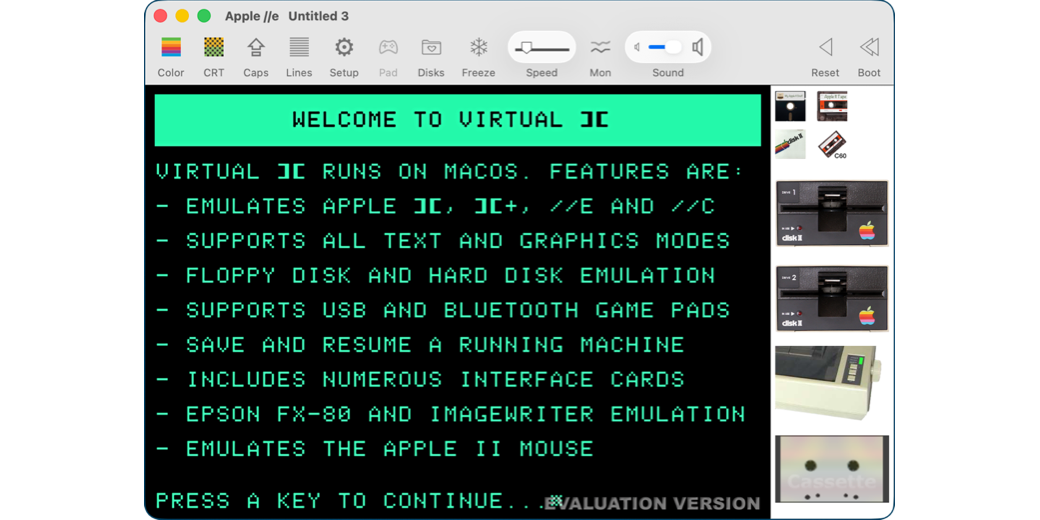1040x520 pixels.
Task: Open the Setup gear icon
Action: click(x=344, y=47)
